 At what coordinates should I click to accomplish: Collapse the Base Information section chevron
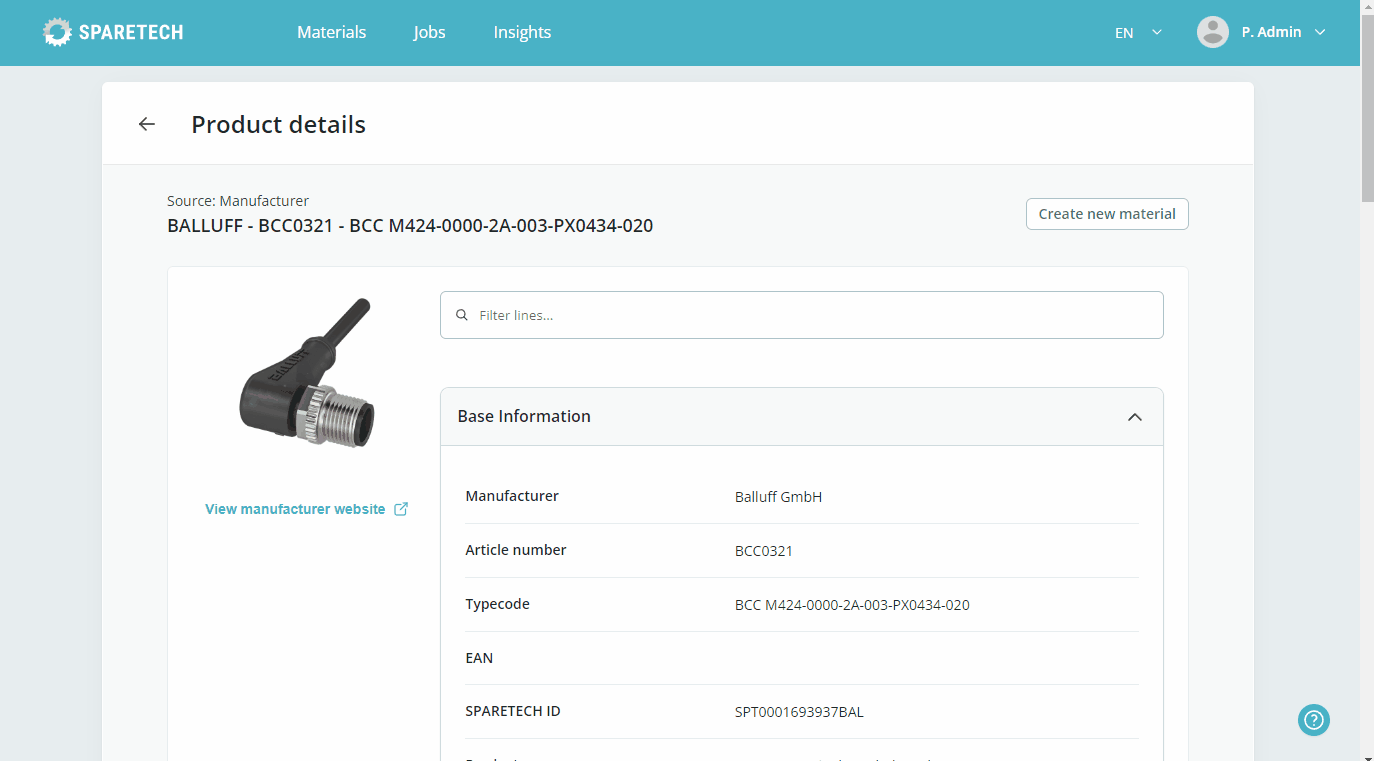coord(1135,417)
